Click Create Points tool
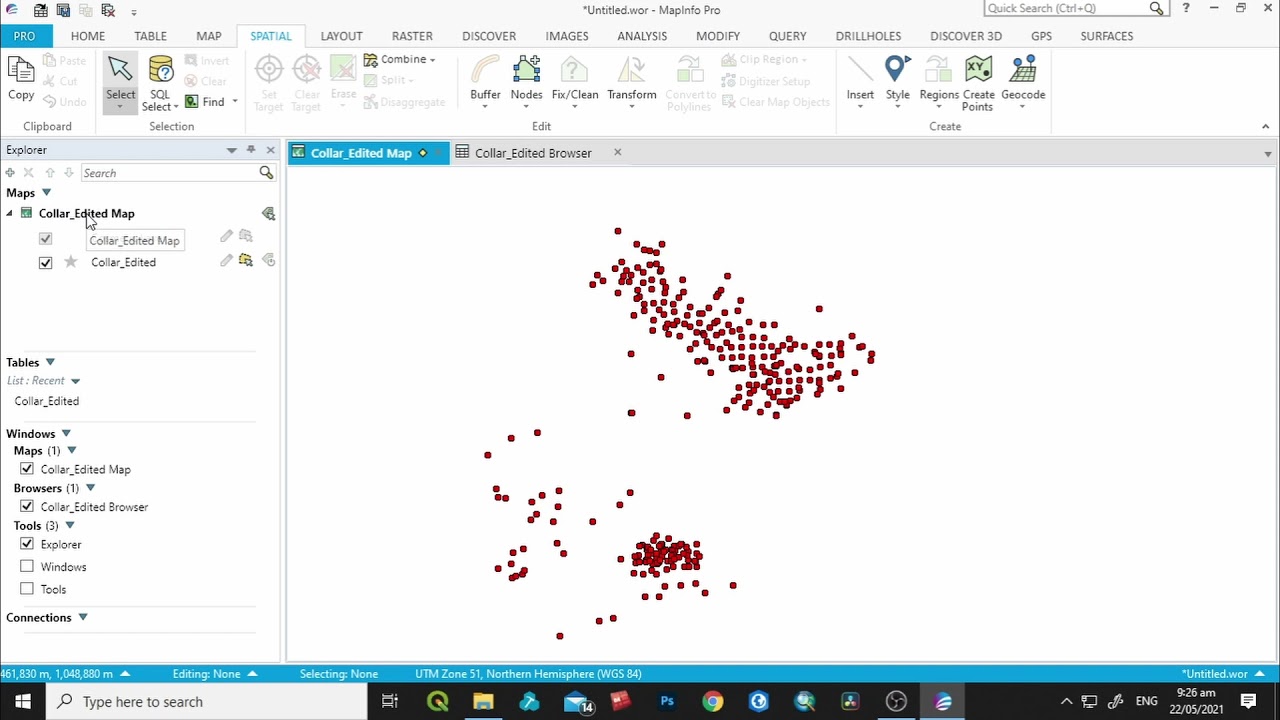Image resolution: width=1280 pixels, height=720 pixels. pyautogui.click(x=978, y=84)
